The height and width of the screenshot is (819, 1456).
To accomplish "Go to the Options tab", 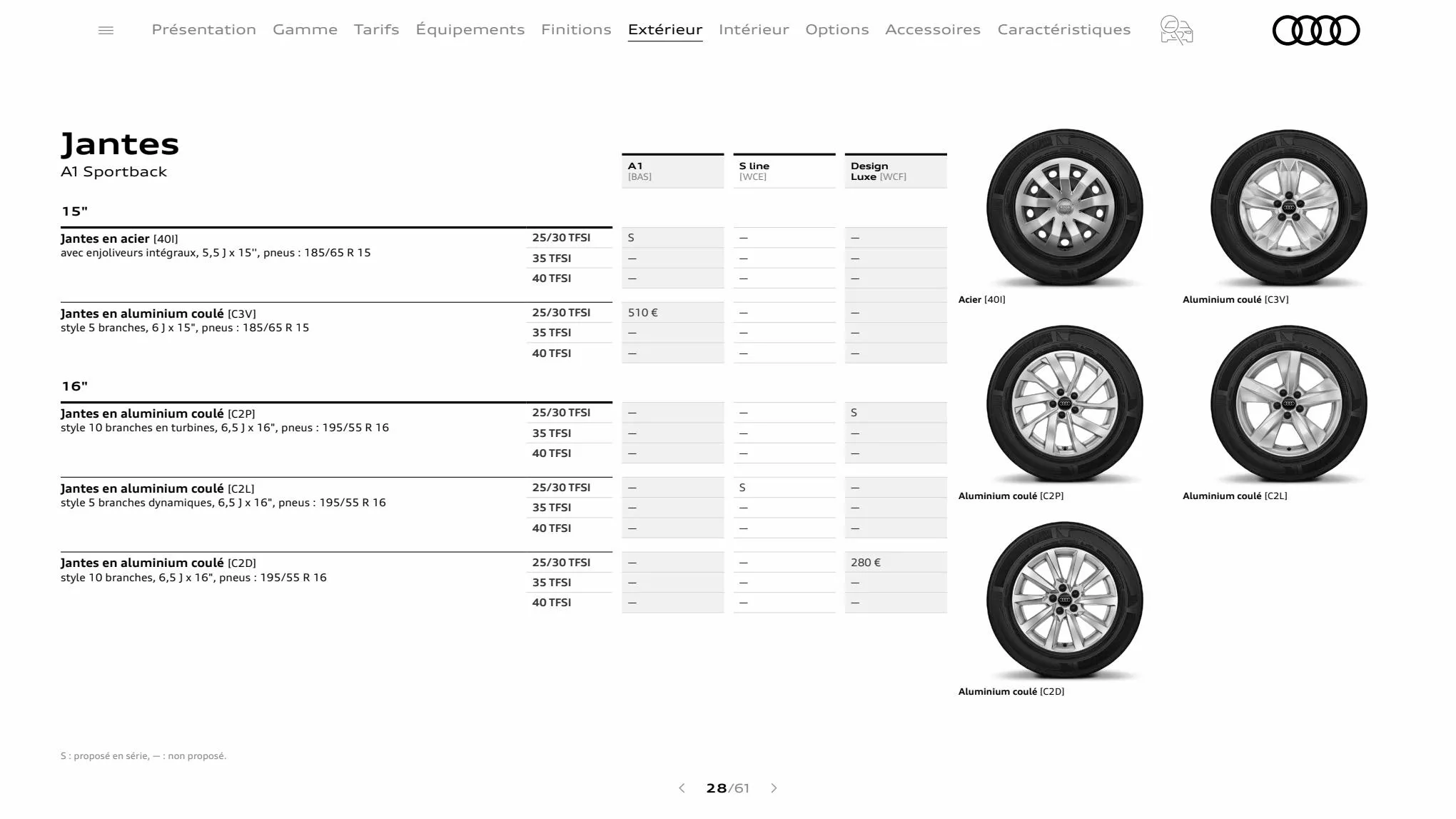I will click(x=837, y=29).
